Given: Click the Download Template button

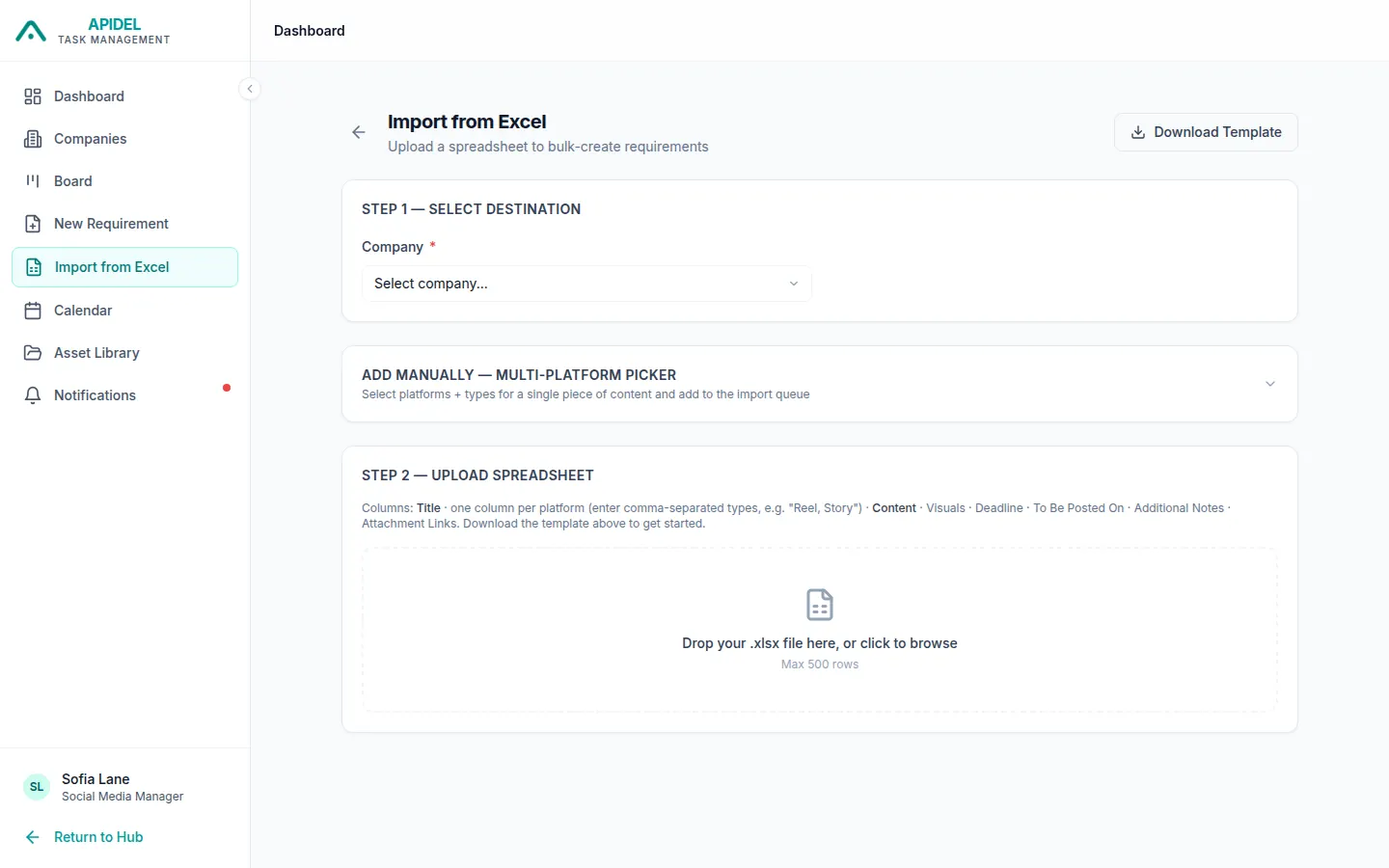Looking at the screenshot, I should click(x=1206, y=132).
